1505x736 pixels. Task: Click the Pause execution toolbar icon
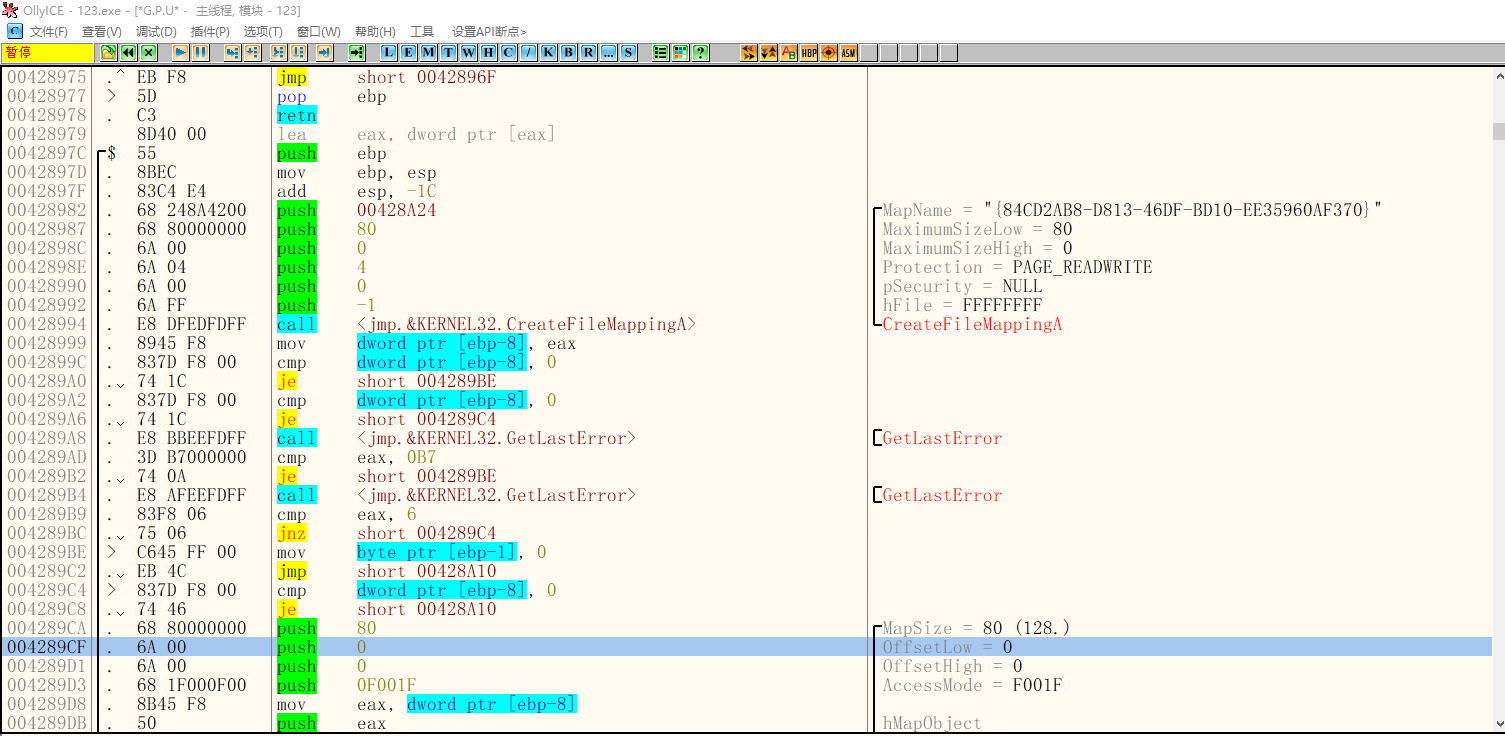point(200,53)
